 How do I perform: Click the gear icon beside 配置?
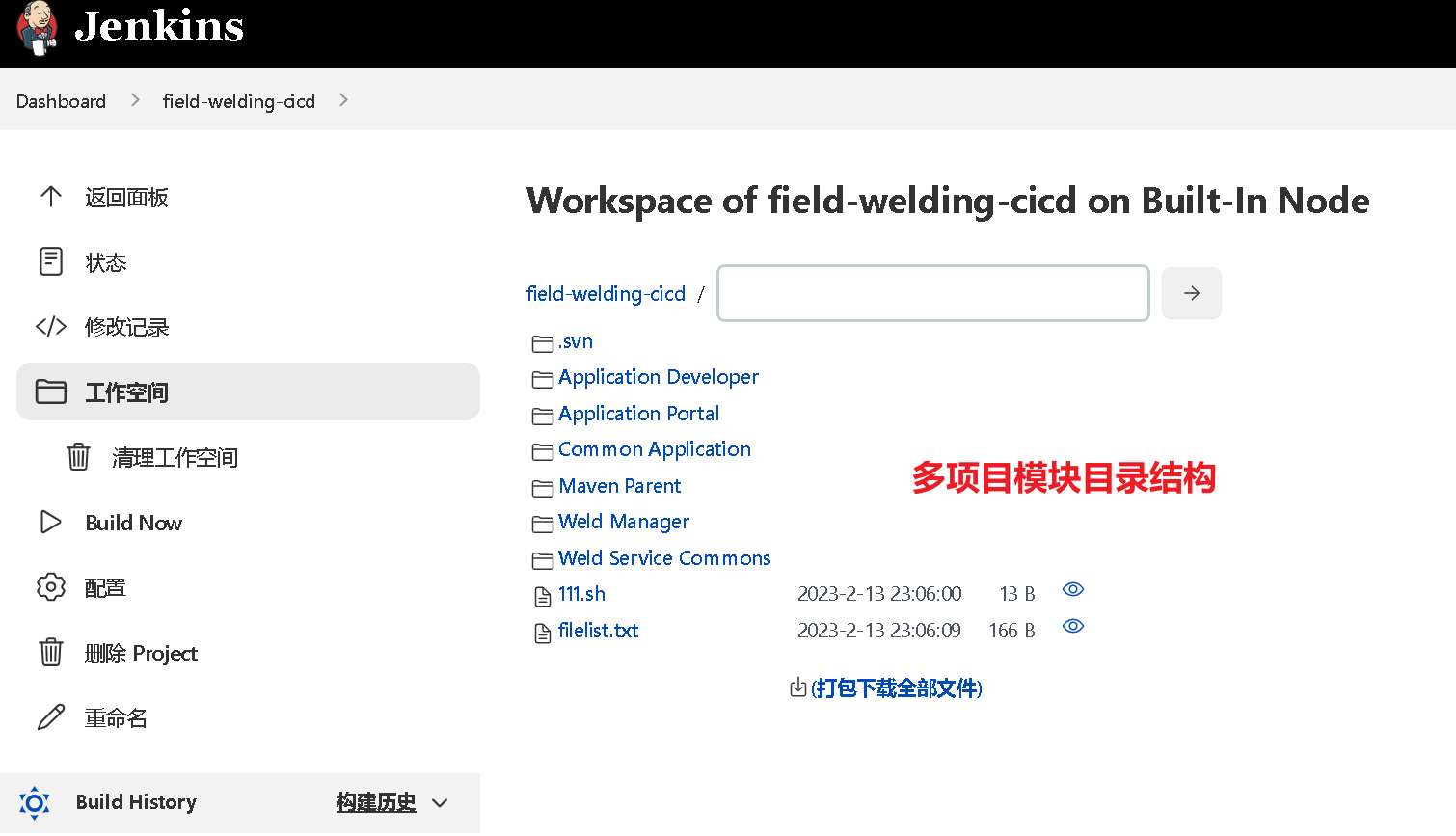(51, 586)
